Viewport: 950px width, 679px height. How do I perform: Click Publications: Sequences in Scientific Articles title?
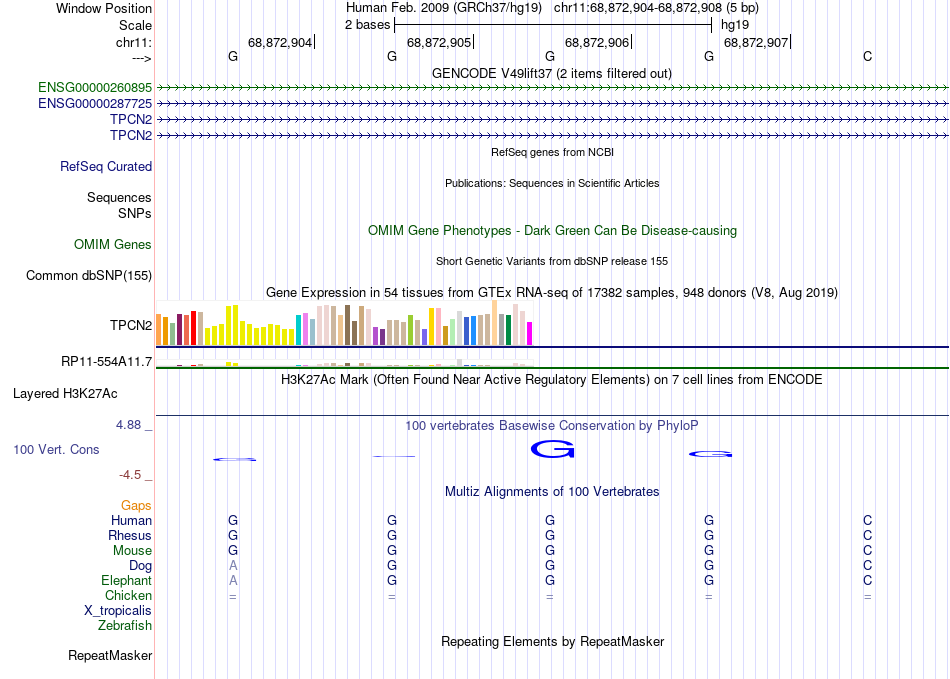click(552, 183)
